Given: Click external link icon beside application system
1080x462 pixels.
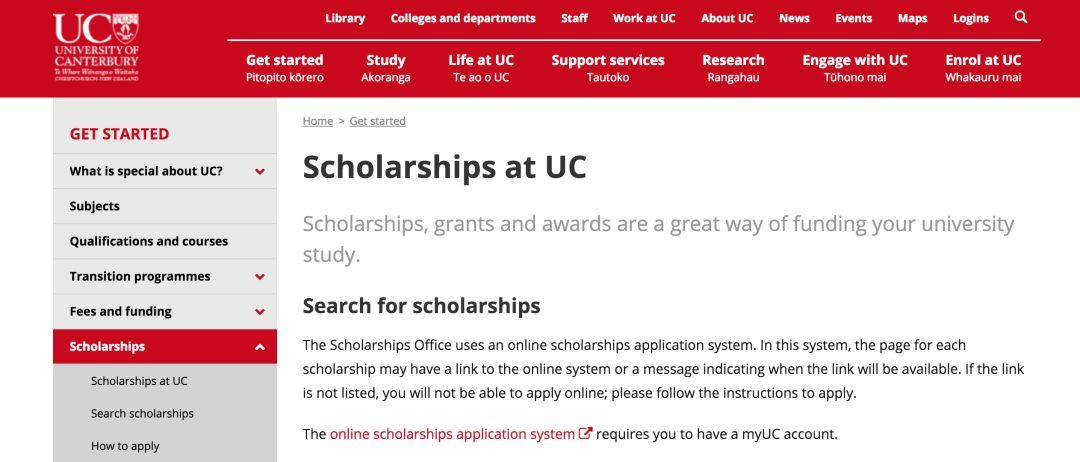Looking at the screenshot, I should tap(585, 434).
